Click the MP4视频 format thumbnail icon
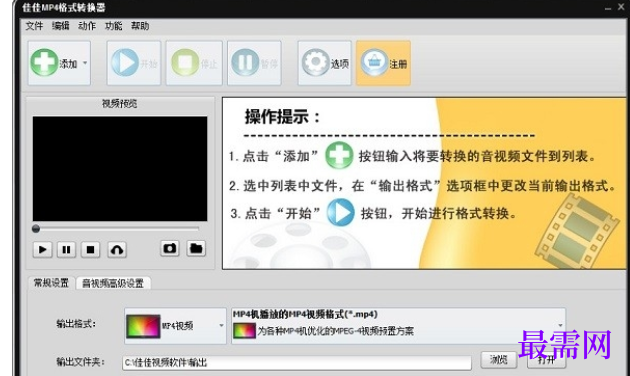The width and height of the screenshot is (630, 376). tap(143, 326)
